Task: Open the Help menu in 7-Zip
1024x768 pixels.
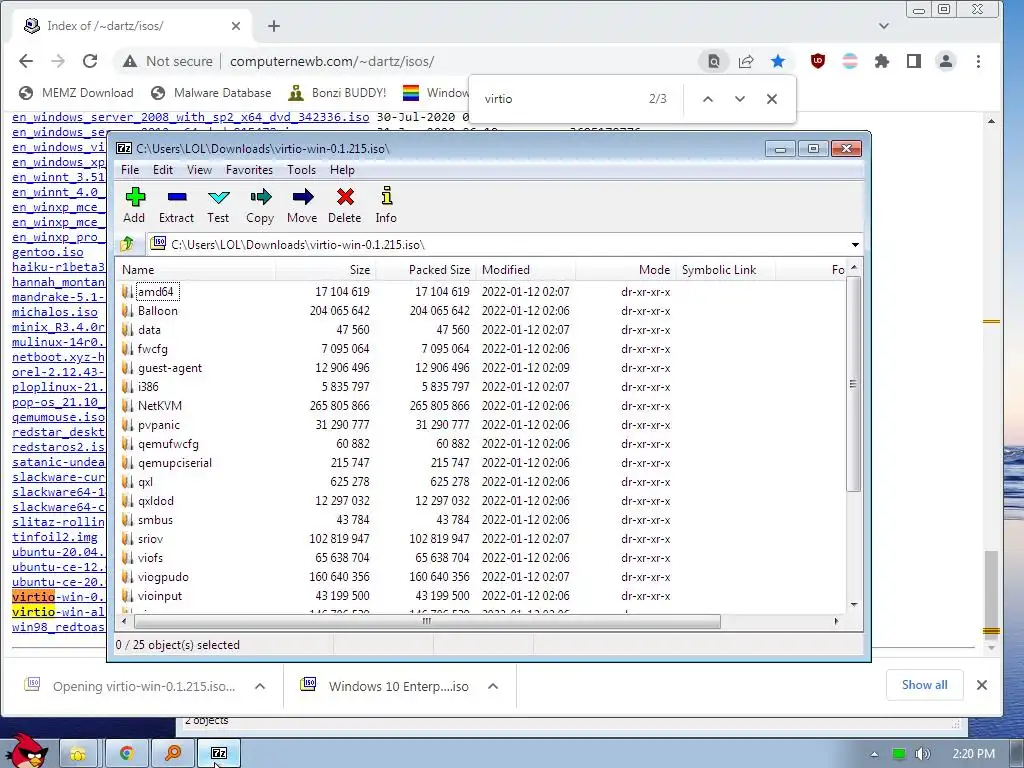Action: 342,170
